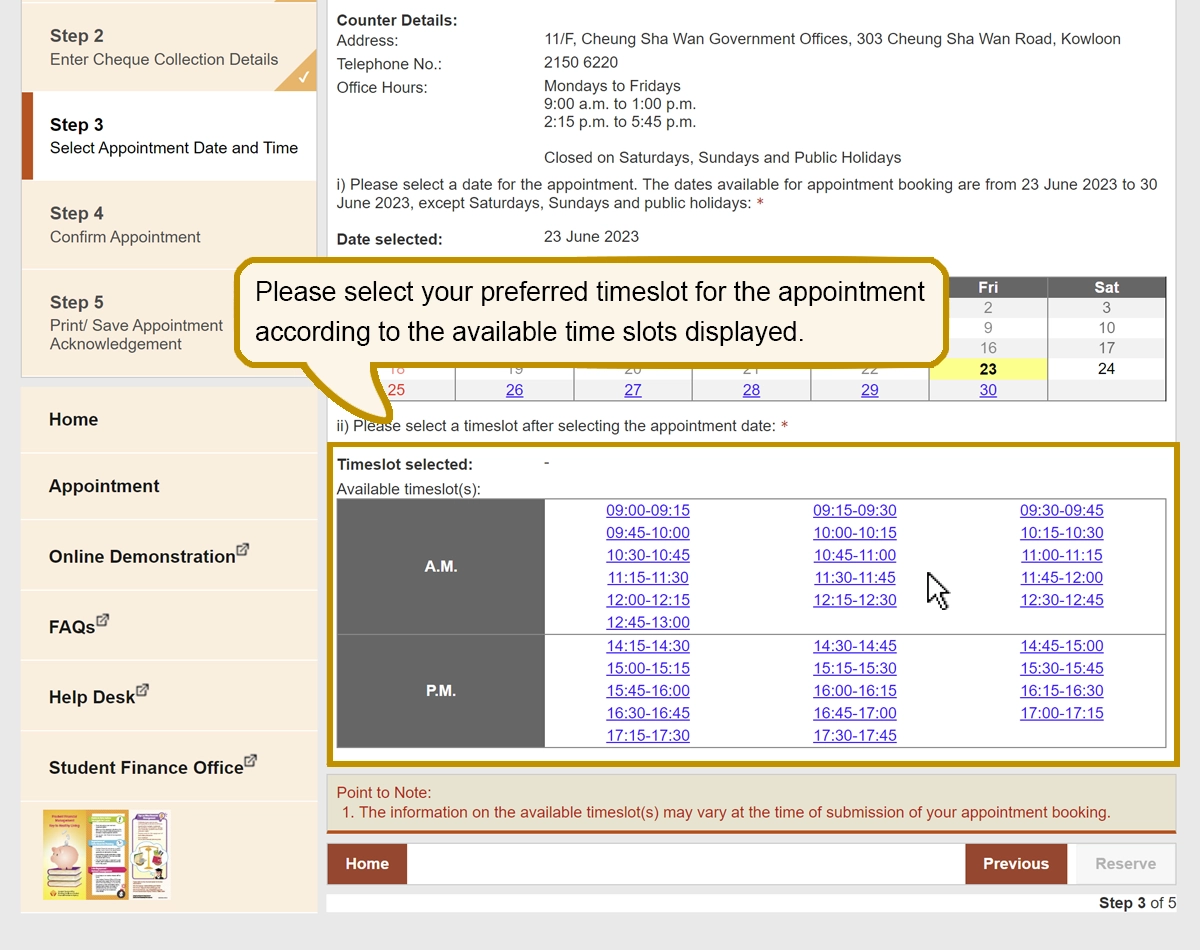This screenshot has height=950, width=1200.
Task: Choose the 11:30-11:45 timeslot
Action: pos(855,577)
